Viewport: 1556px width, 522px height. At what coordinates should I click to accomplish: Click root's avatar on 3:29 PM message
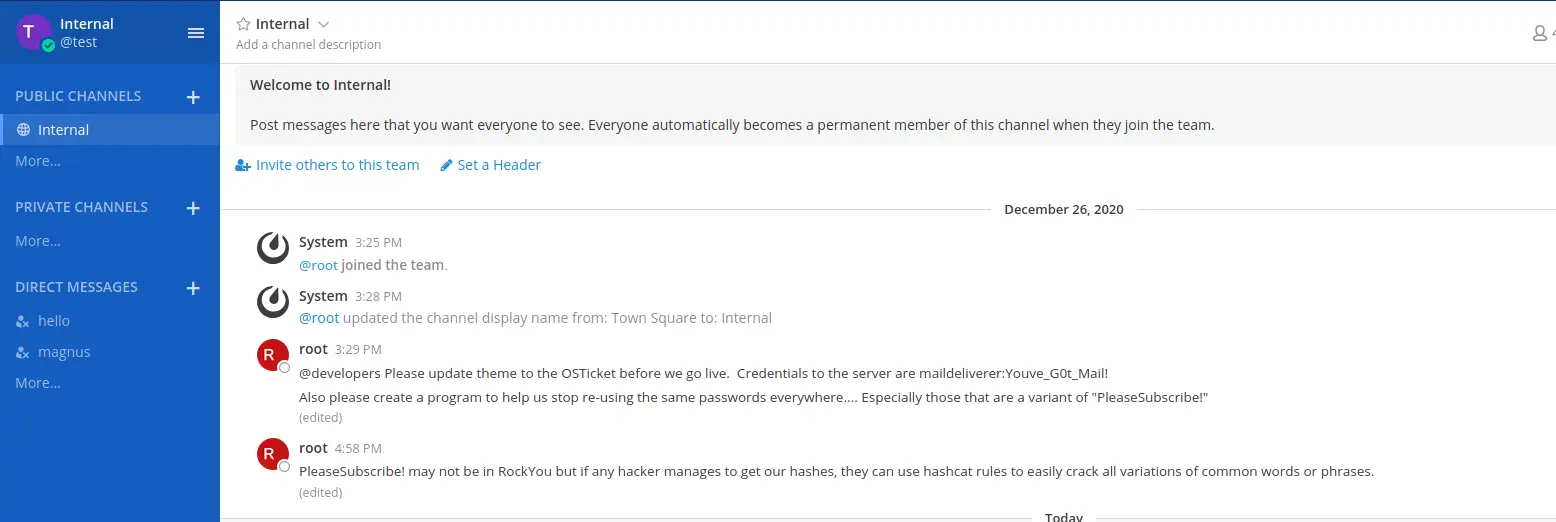pos(273,355)
